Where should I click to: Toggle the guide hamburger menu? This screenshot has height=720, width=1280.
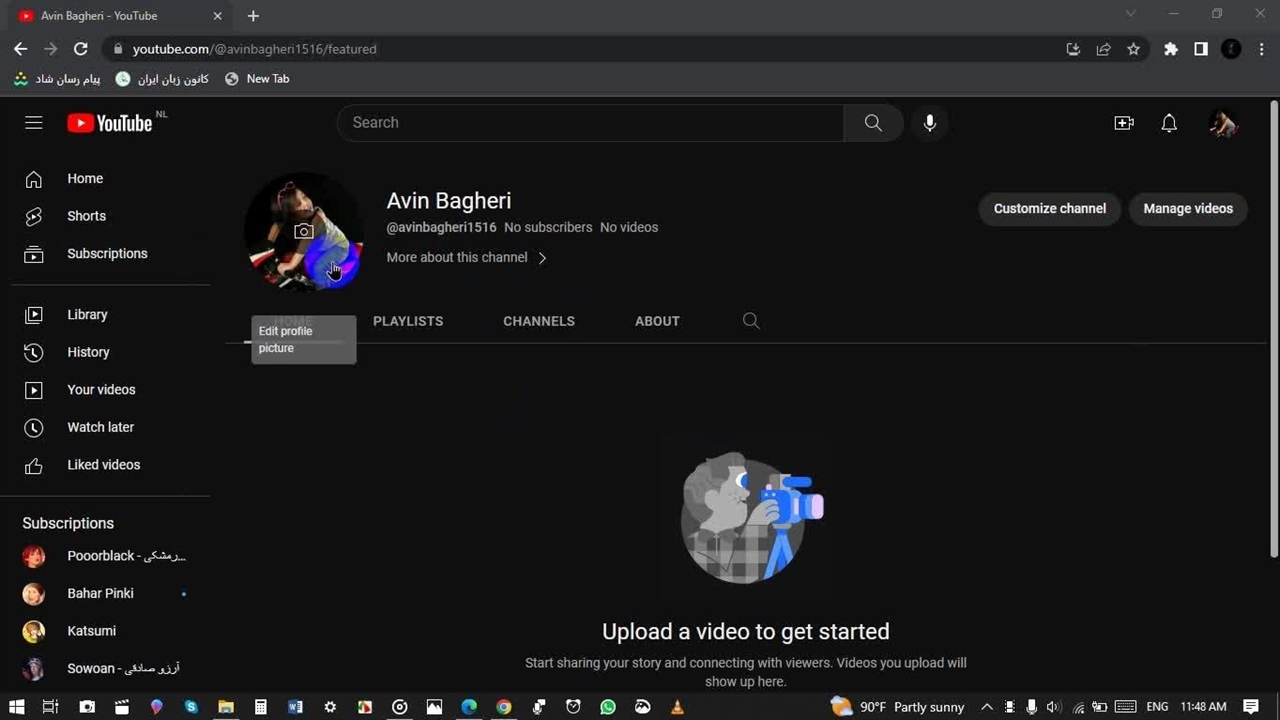(33, 122)
